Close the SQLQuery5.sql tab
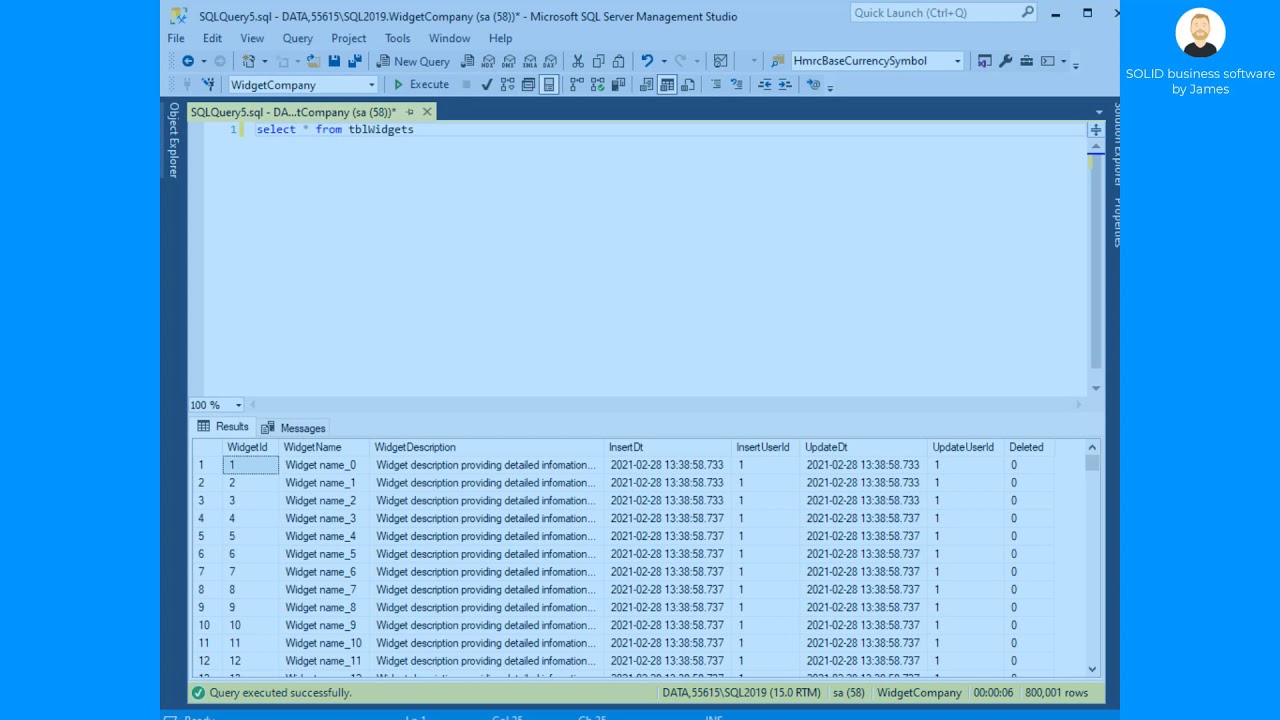This screenshot has width=1280, height=720. pos(427,112)
